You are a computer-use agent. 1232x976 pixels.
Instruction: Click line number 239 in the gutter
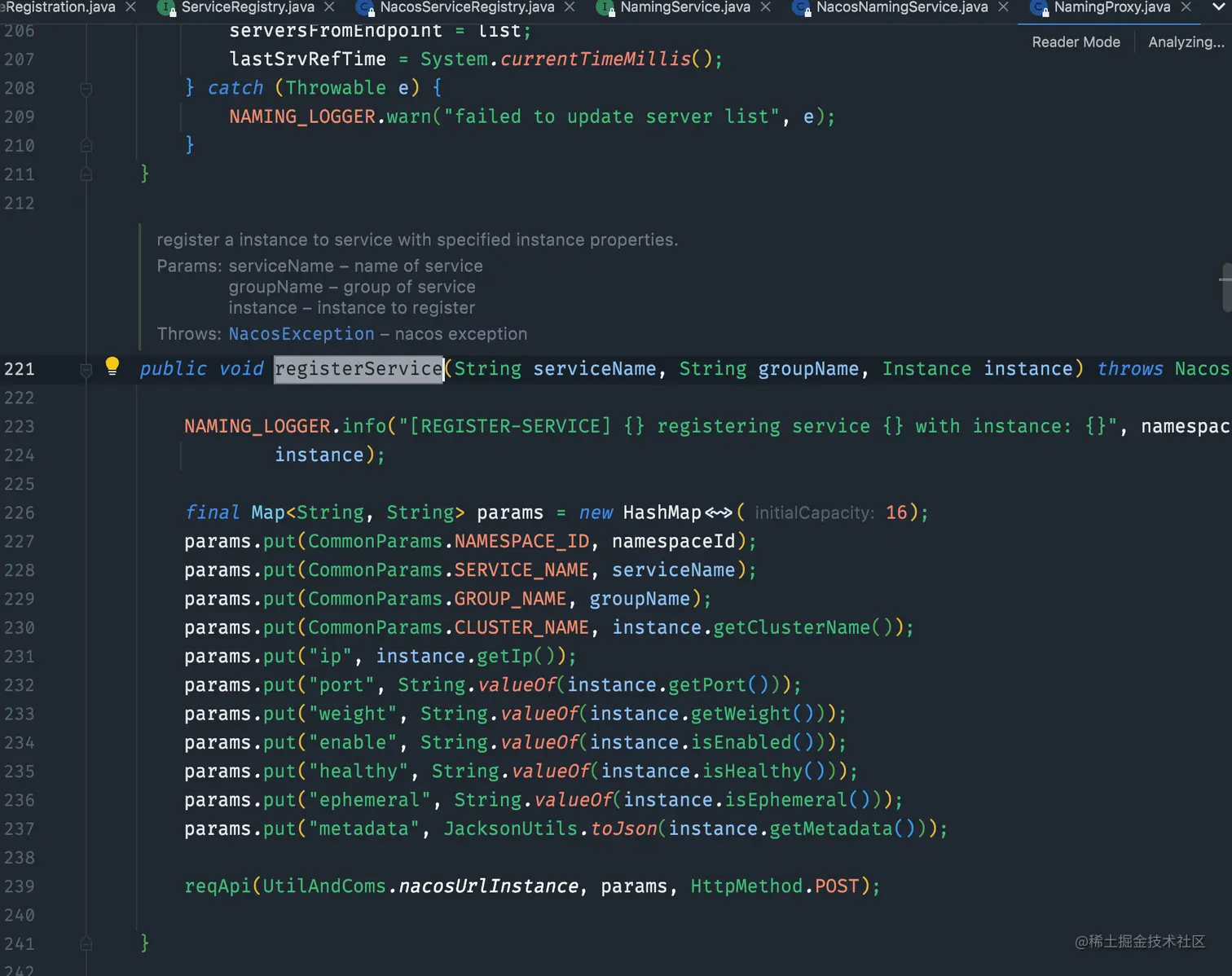coord(19,886)
